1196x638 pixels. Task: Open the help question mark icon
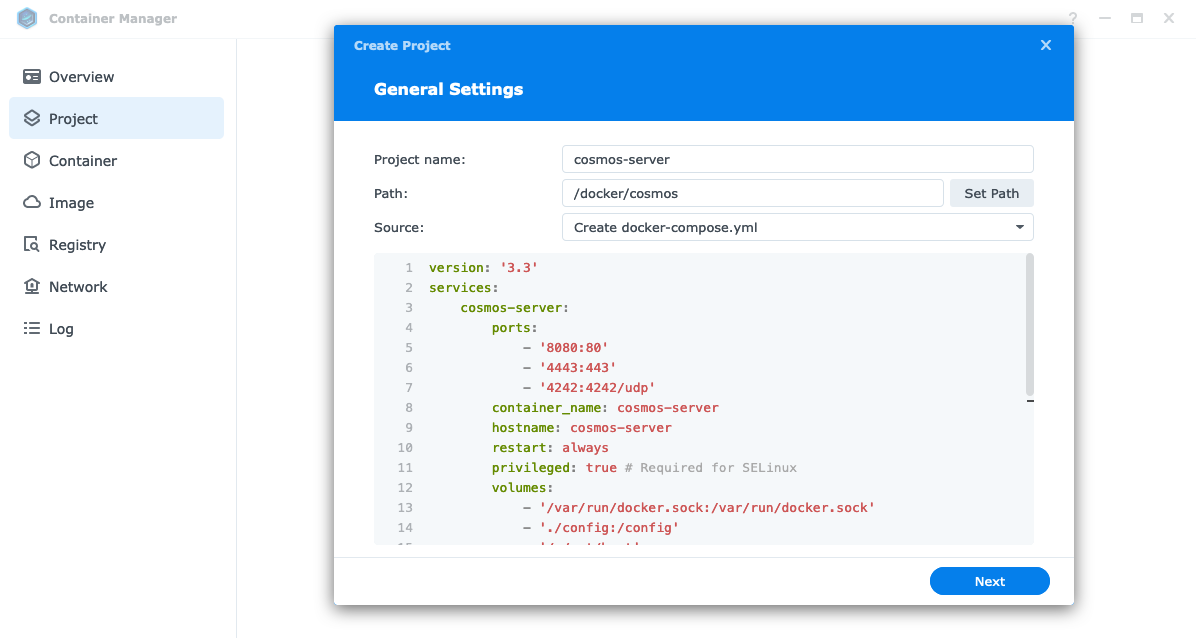coord(1073,18)
